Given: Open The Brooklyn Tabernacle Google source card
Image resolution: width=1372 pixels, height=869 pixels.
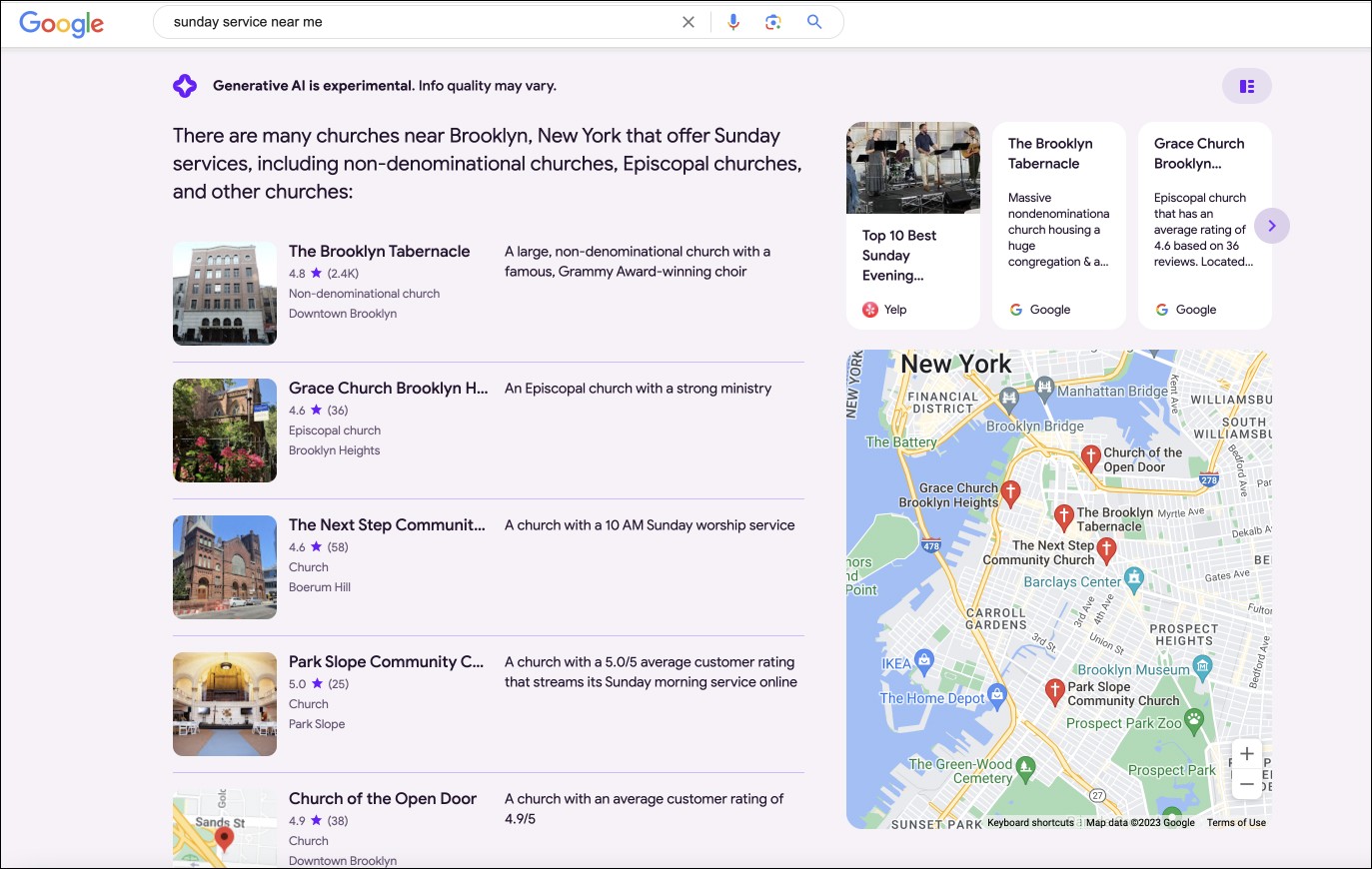Looking at the screenshot, I should [1059, 226].
